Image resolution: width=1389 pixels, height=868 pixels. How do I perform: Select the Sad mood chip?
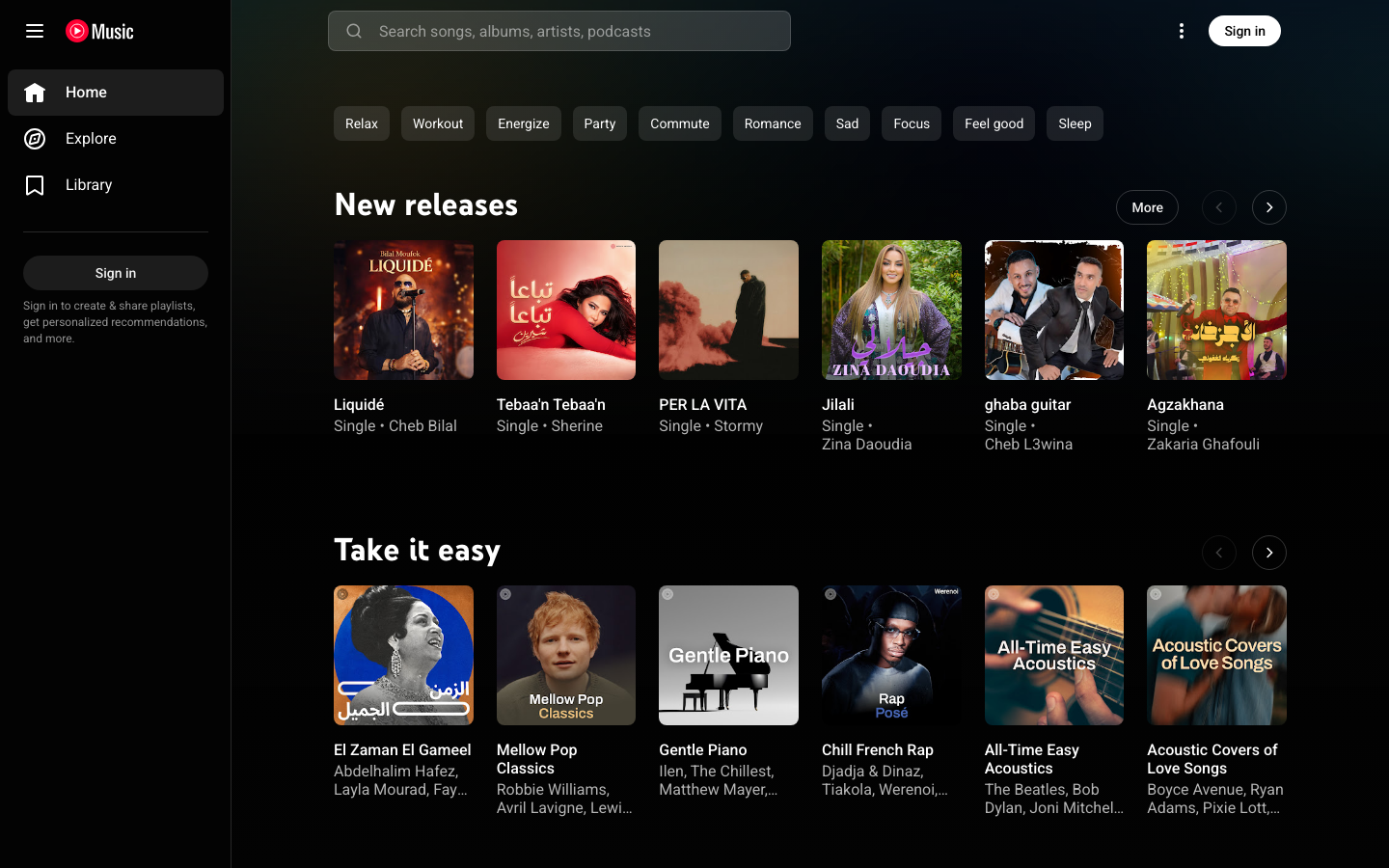[x=847, y=123]
